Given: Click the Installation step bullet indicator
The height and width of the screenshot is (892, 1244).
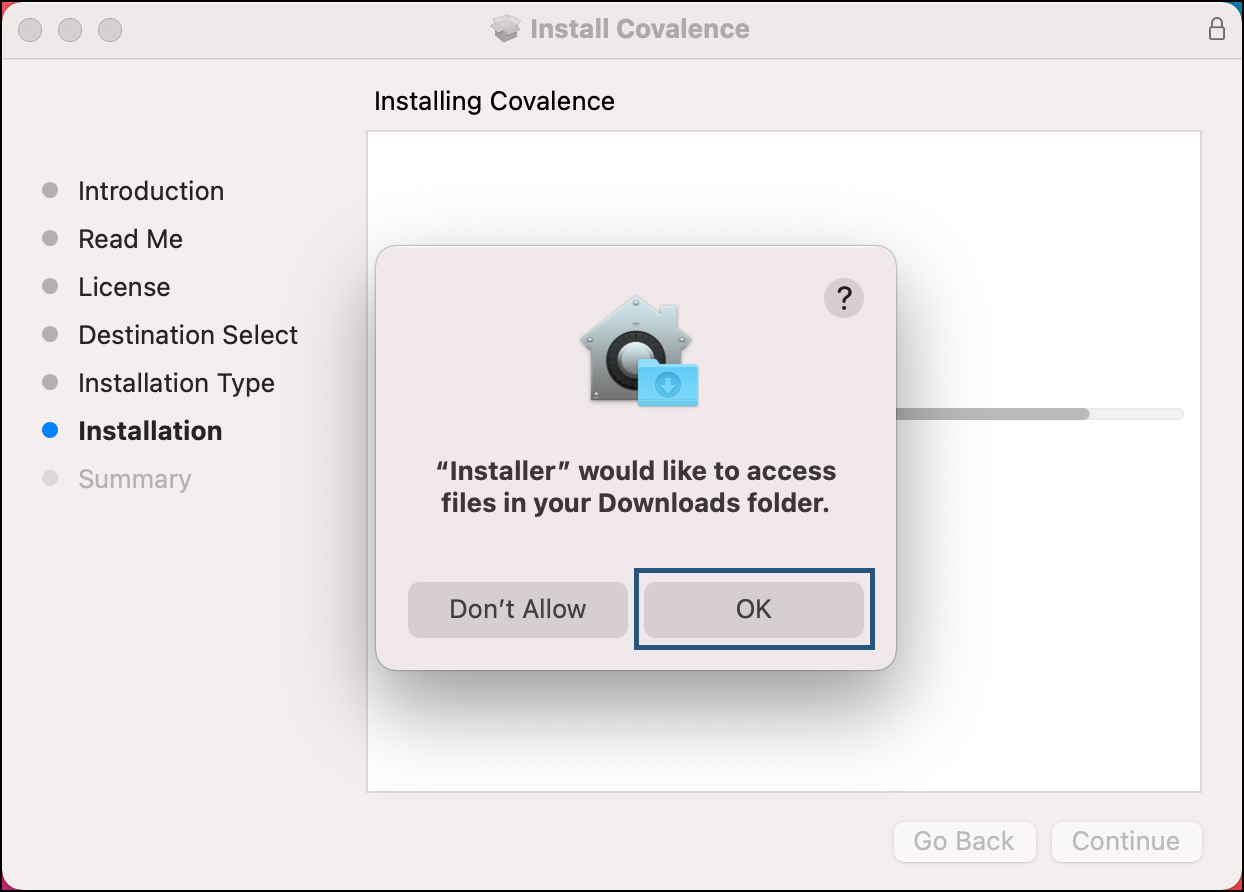Looking at the screenshot, I should click(51, 430).
